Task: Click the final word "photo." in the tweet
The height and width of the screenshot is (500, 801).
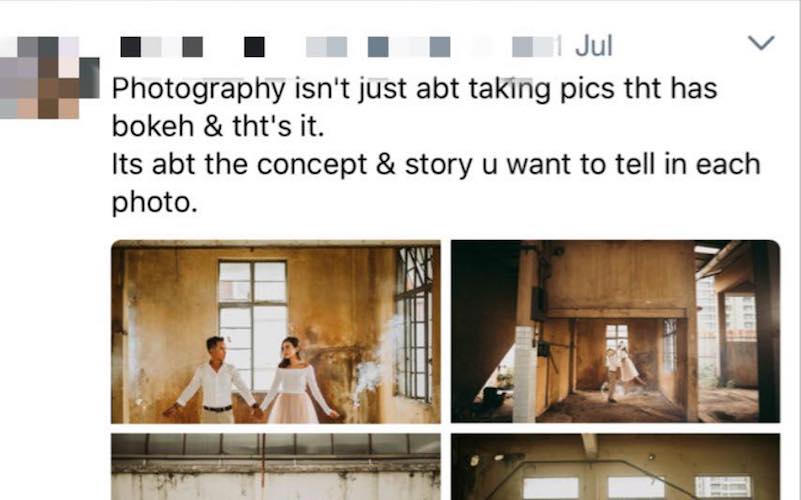Action: coord(155,202)
